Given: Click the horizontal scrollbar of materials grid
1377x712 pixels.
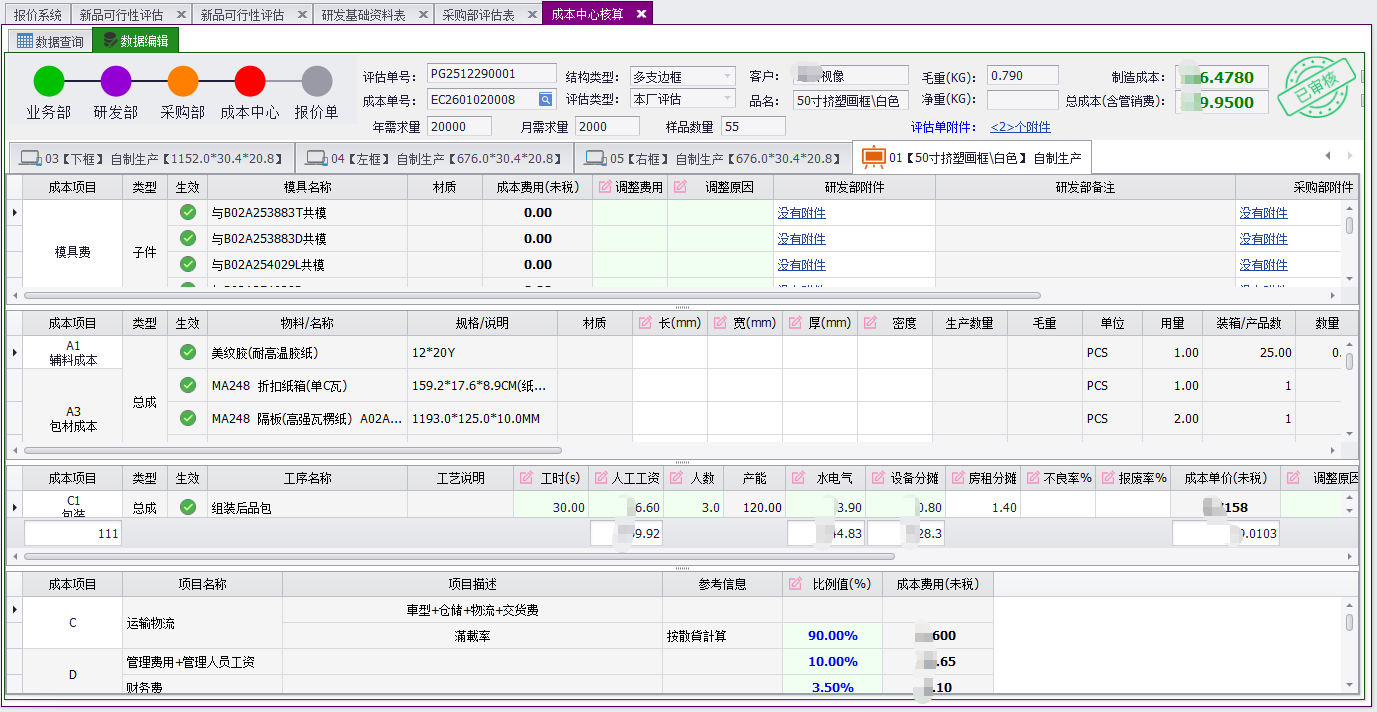Looking at the screenshot, I should click(x=293, y=451).
